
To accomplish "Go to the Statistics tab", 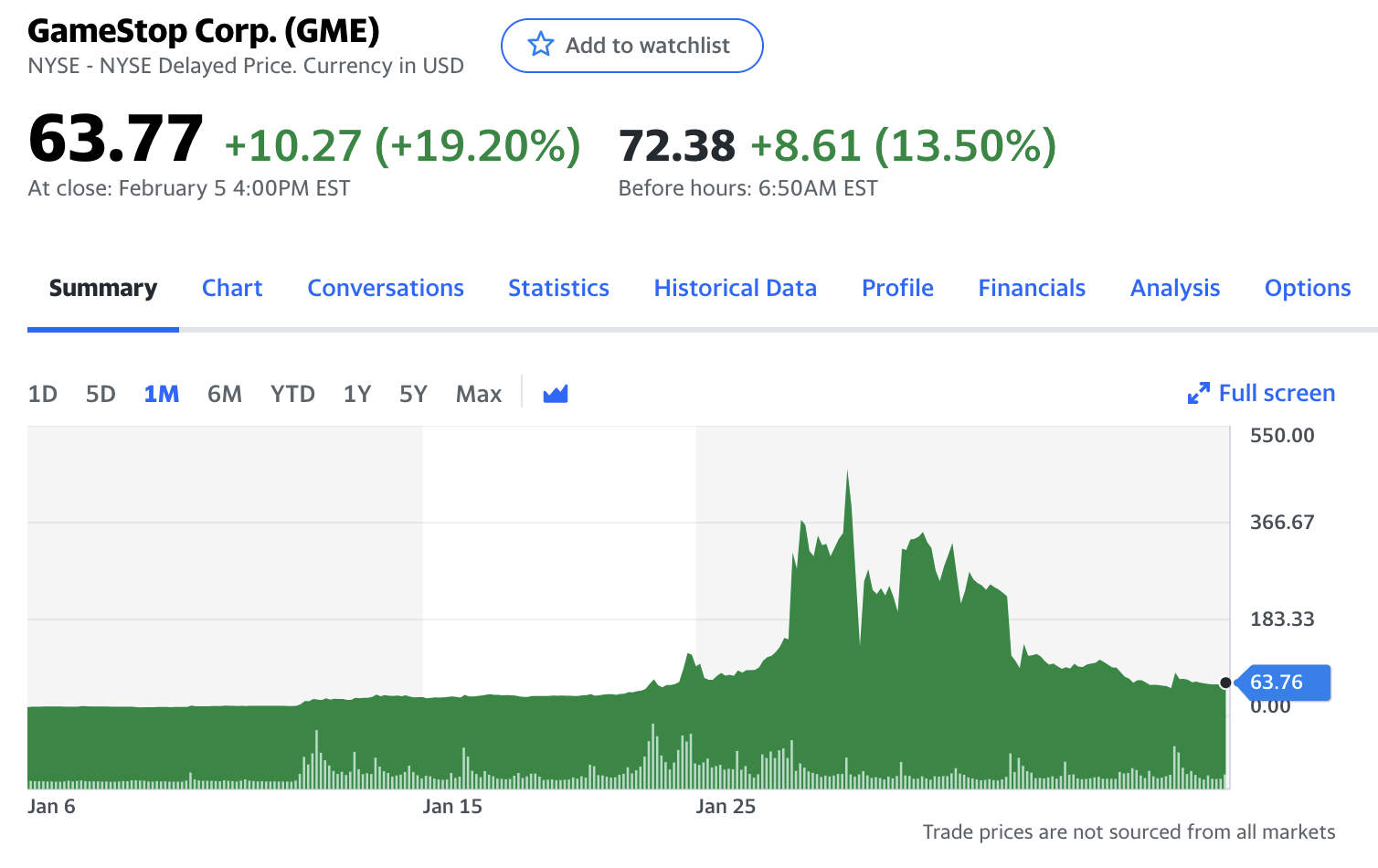I will point(558,288).
